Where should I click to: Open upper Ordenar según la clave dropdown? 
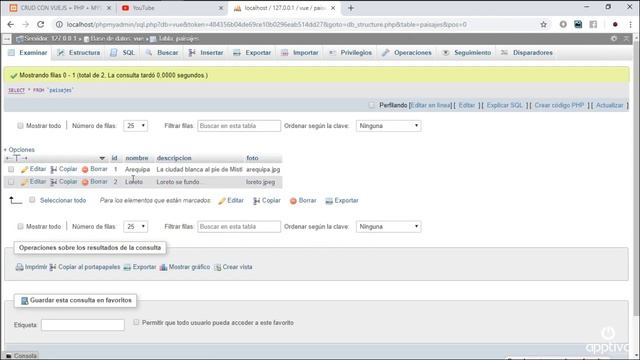[x=389, y=126]
